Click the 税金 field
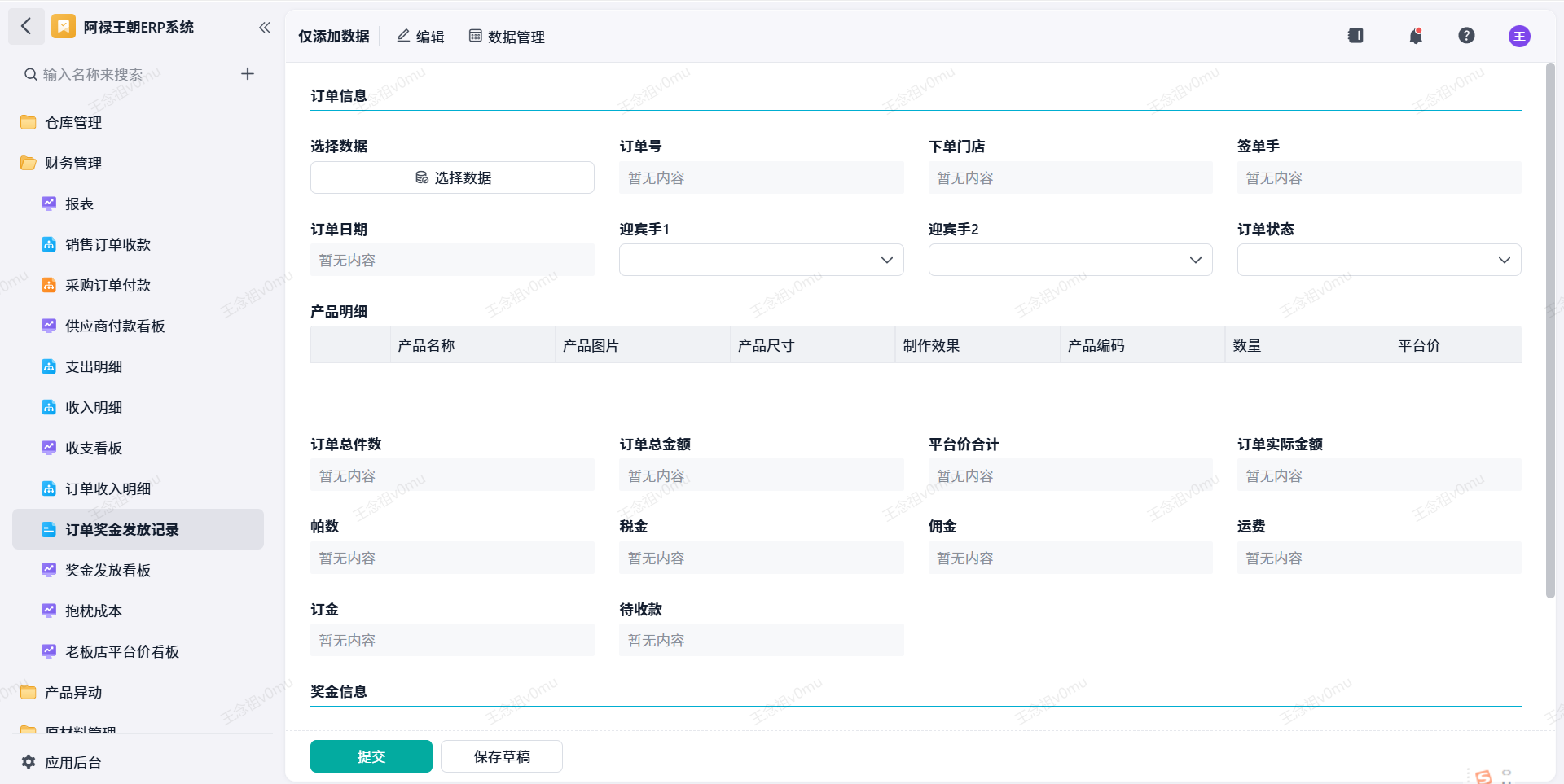 pos(761,558)
